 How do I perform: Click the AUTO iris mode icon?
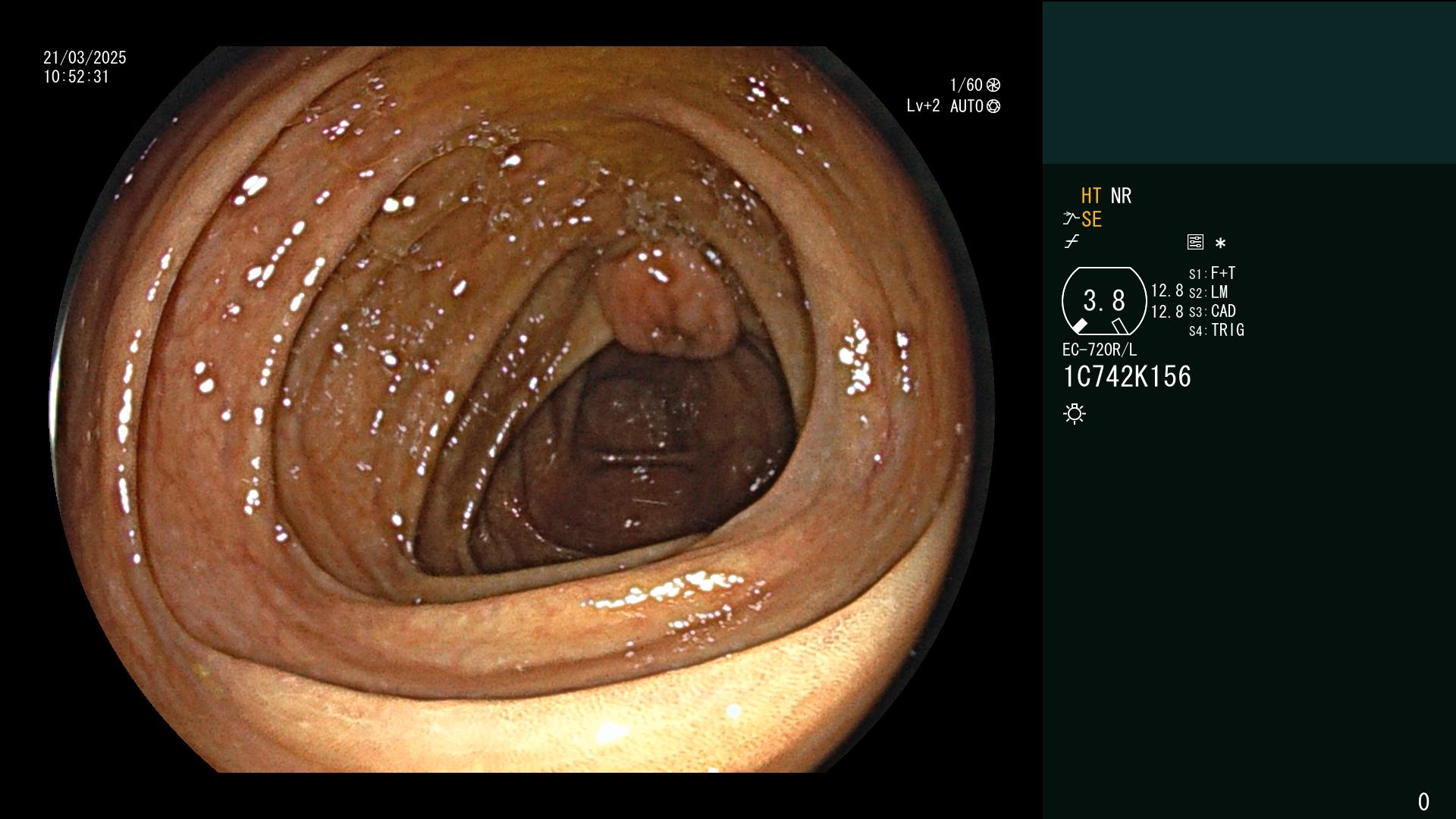tap(993, 106)
